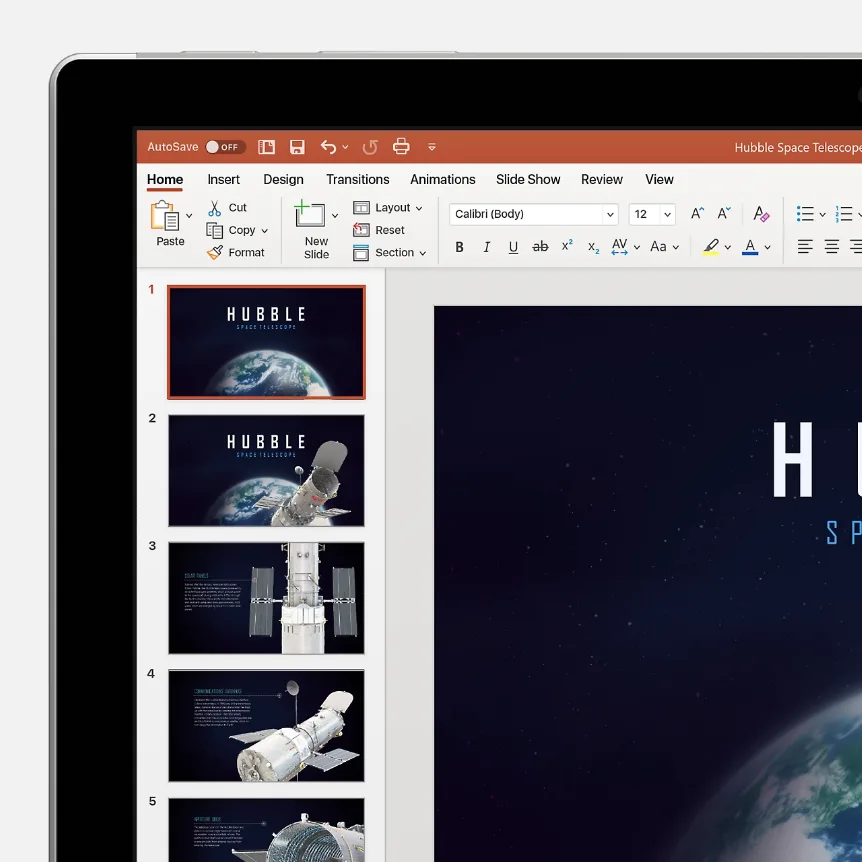862x862 pixels.
Task: Switch to the Transitions tab
Action: pyautogui.click(x=357, y=180)
